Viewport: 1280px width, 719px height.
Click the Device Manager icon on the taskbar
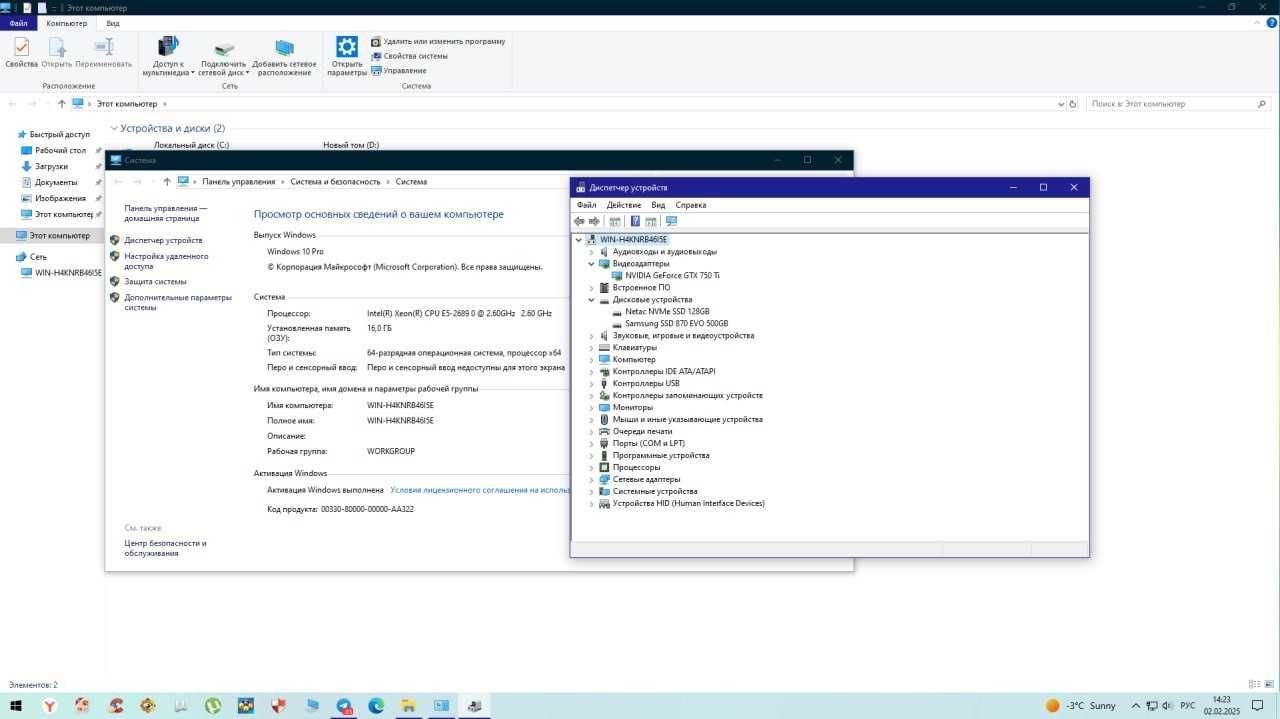[474, 705]
